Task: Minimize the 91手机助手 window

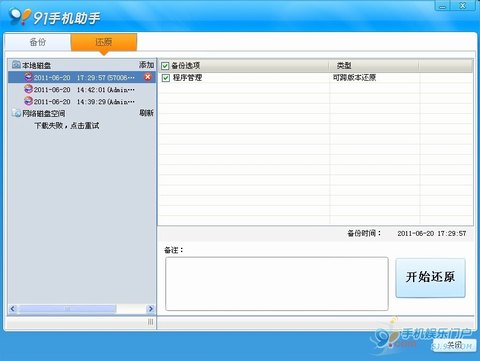Action: 443,6
